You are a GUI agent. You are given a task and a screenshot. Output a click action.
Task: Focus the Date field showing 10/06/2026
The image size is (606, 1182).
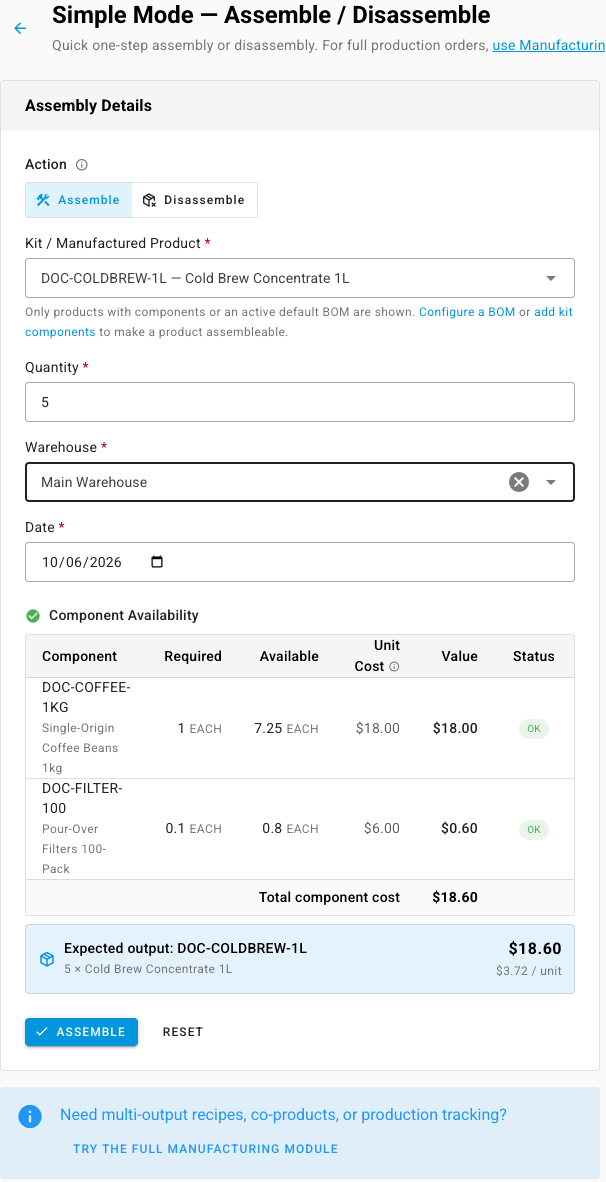pyautogui.click(x=300, y=562)
